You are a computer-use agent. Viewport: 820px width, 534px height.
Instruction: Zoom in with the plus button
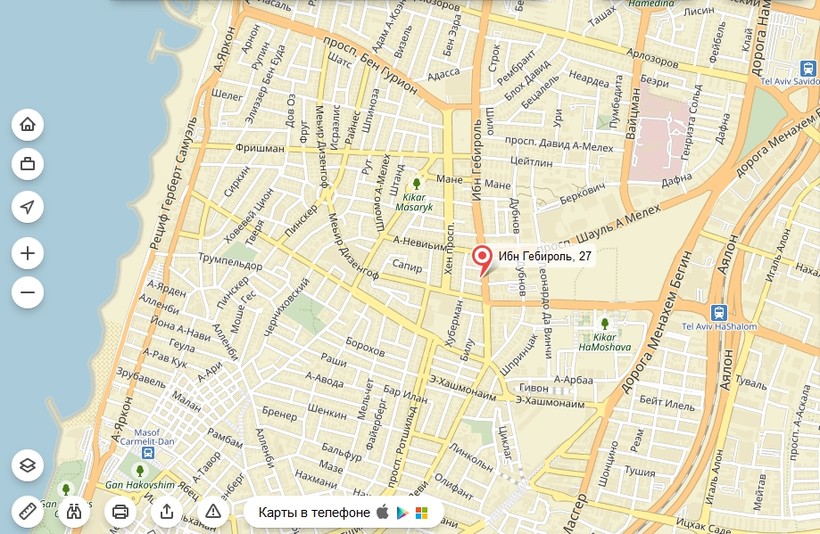28,253
